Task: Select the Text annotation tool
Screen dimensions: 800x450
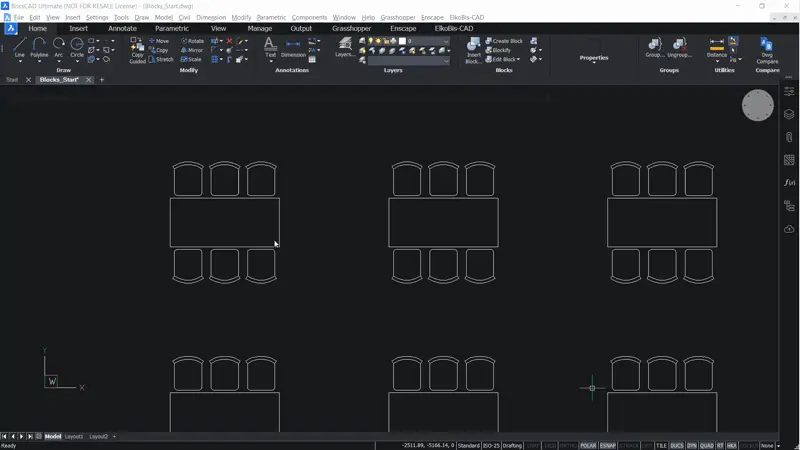Action: [270, 47]
